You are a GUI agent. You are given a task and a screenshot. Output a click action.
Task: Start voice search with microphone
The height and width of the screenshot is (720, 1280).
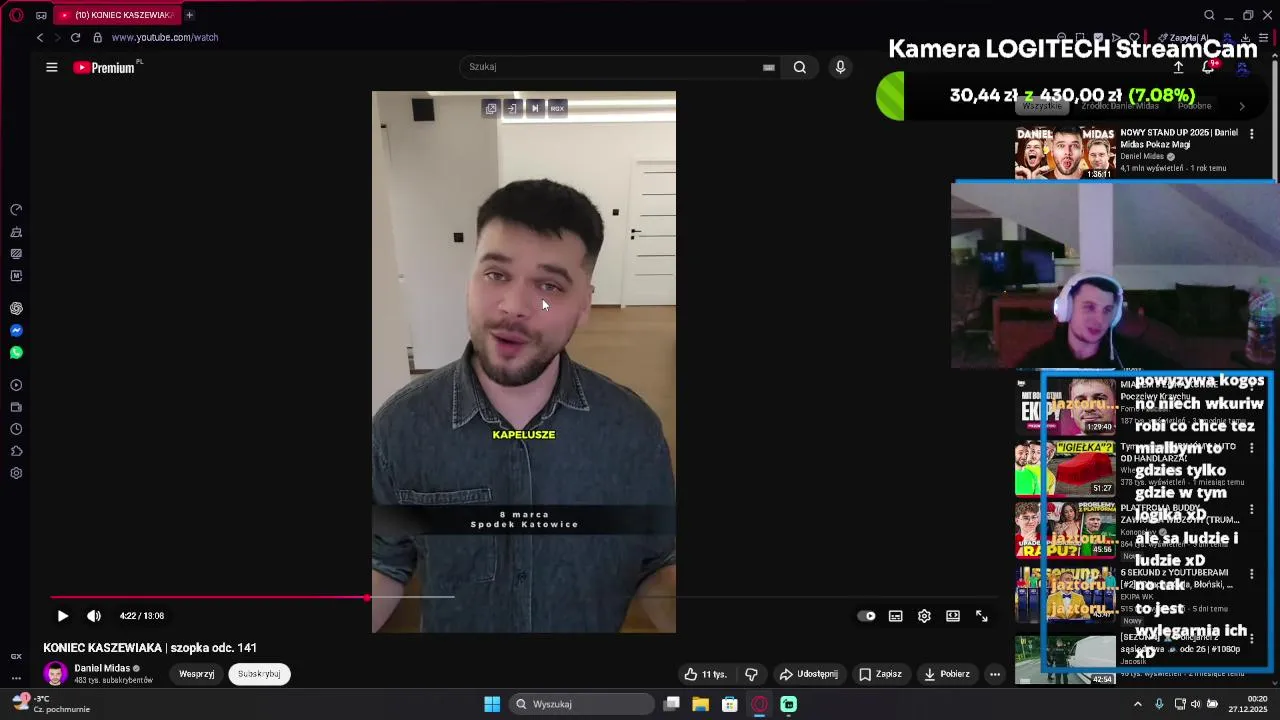(840, 67)
